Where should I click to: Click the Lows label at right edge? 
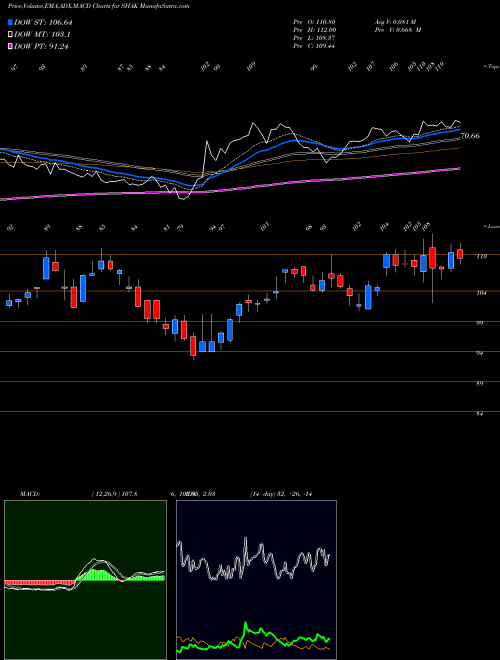click(491, 226)
